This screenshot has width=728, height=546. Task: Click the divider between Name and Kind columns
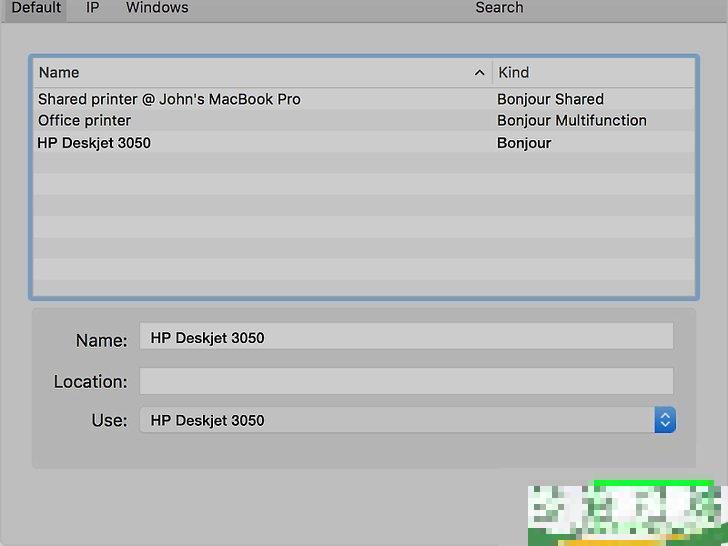tap(492, 72)
